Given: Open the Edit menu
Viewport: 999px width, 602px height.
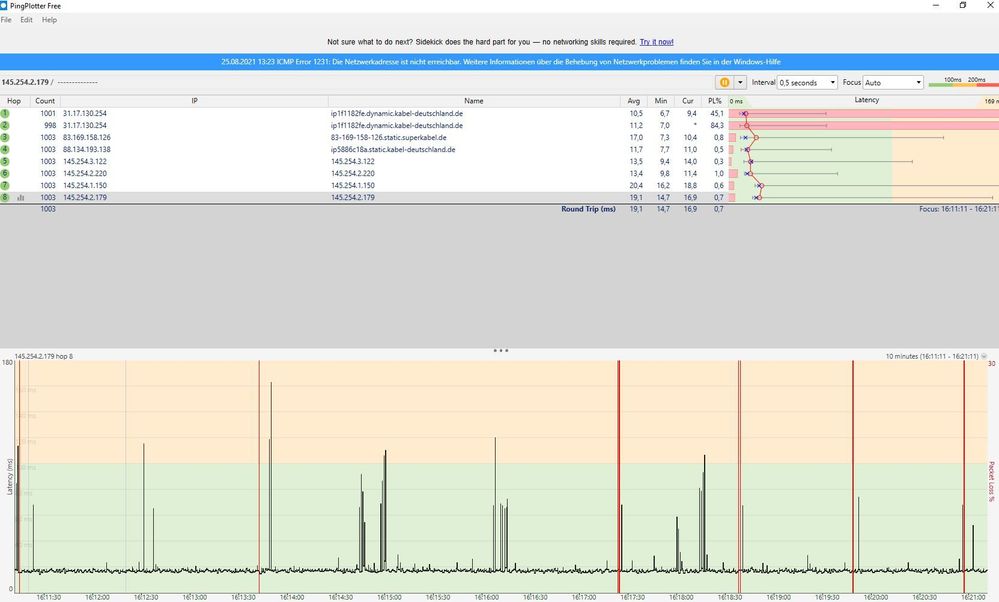Looking at the screenshot, I should point(26,20).
